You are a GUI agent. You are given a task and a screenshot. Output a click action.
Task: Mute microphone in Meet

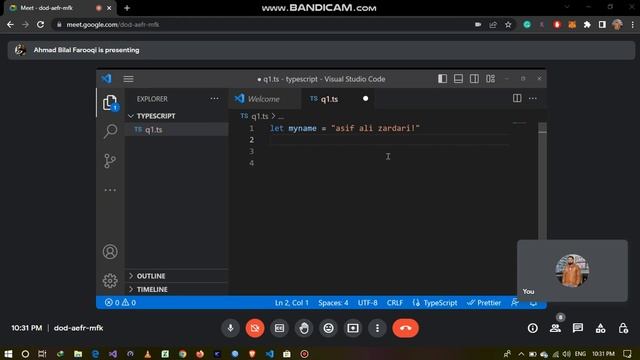[230, 328]
